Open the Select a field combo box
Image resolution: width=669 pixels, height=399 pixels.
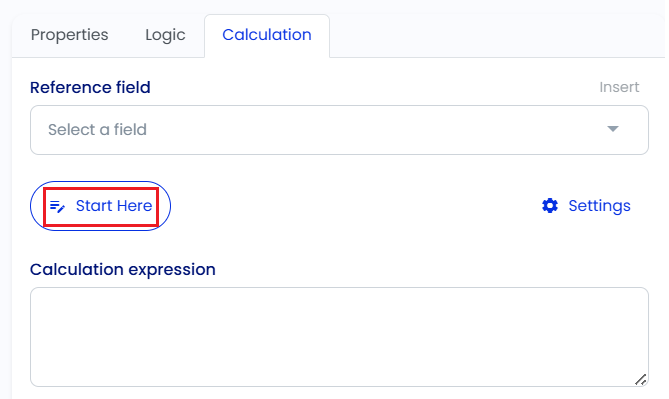tap(339, 130)
